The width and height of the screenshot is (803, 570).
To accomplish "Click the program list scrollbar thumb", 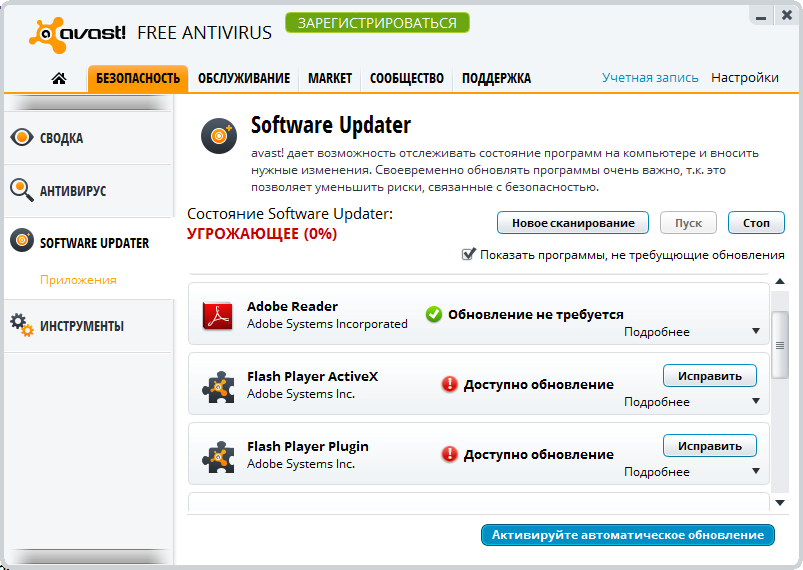I will point(779,345).
